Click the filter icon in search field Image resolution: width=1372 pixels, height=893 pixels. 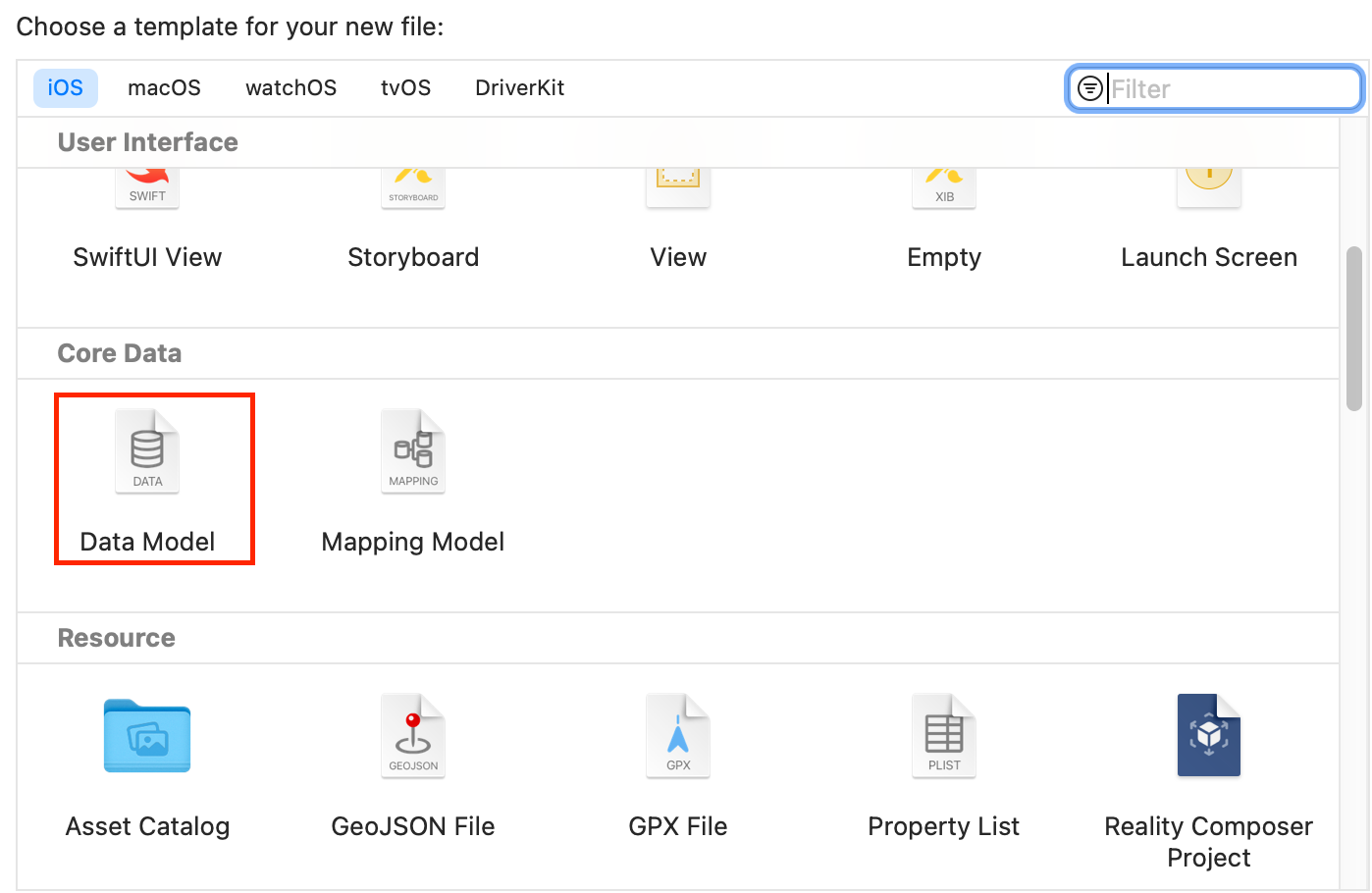tap(1089, 88)
